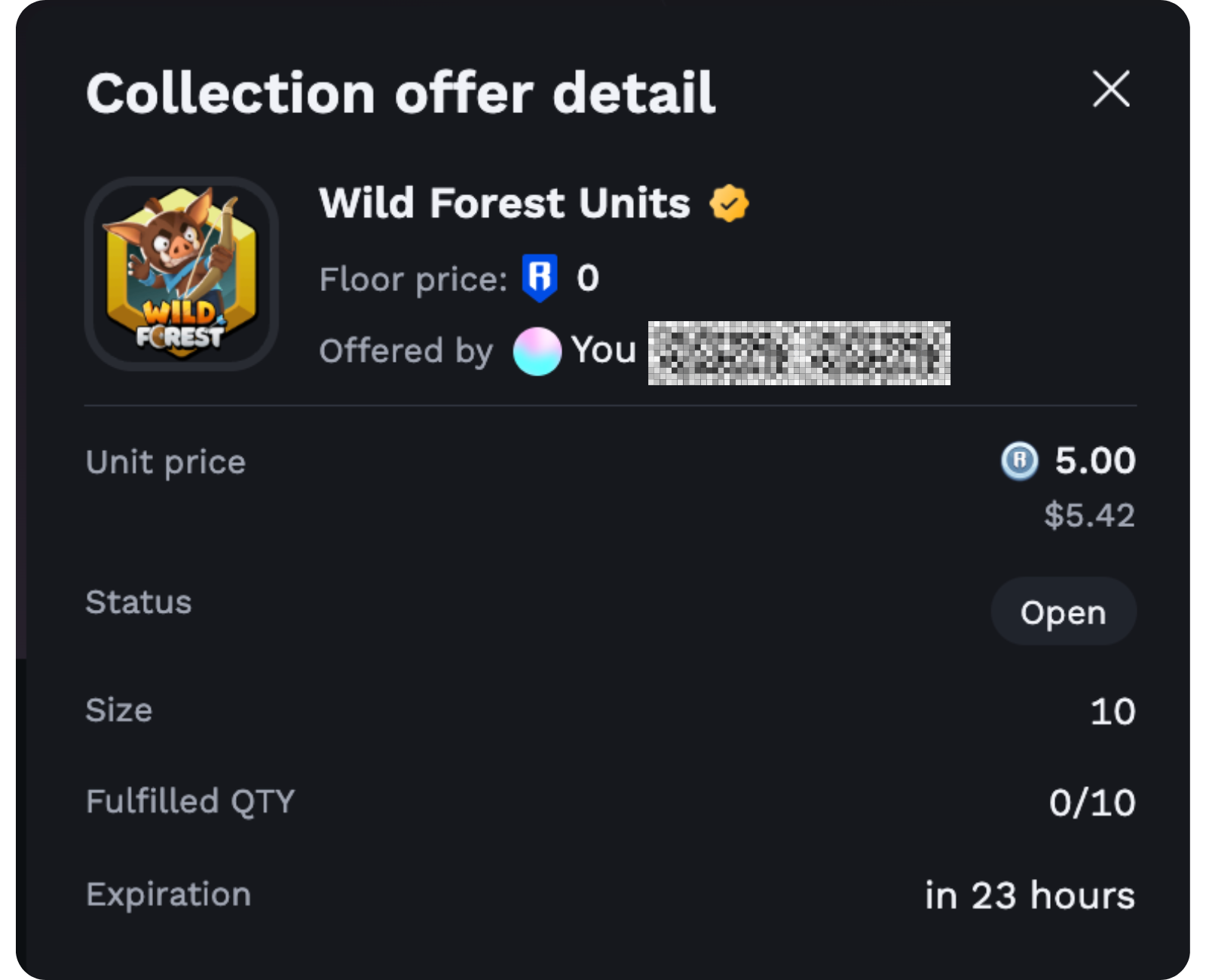
Task: Click the Open status badge
Action: click(1063, 612)
